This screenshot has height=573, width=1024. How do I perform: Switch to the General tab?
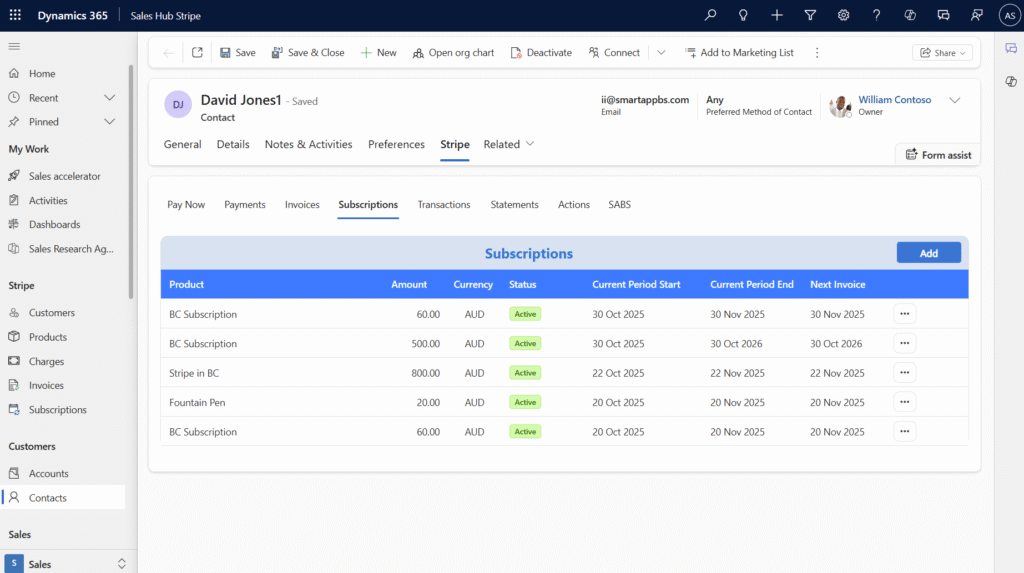[x=182, y=144]
